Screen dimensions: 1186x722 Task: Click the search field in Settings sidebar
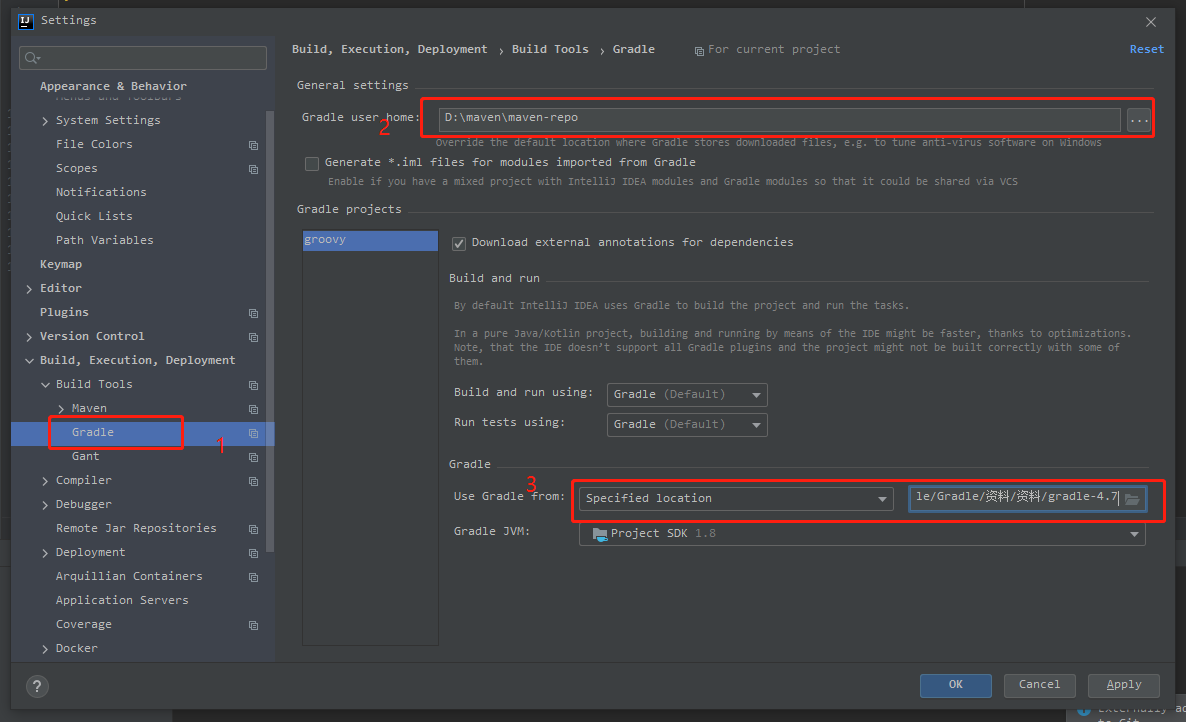pyautogui.click(x=143, y=58)
